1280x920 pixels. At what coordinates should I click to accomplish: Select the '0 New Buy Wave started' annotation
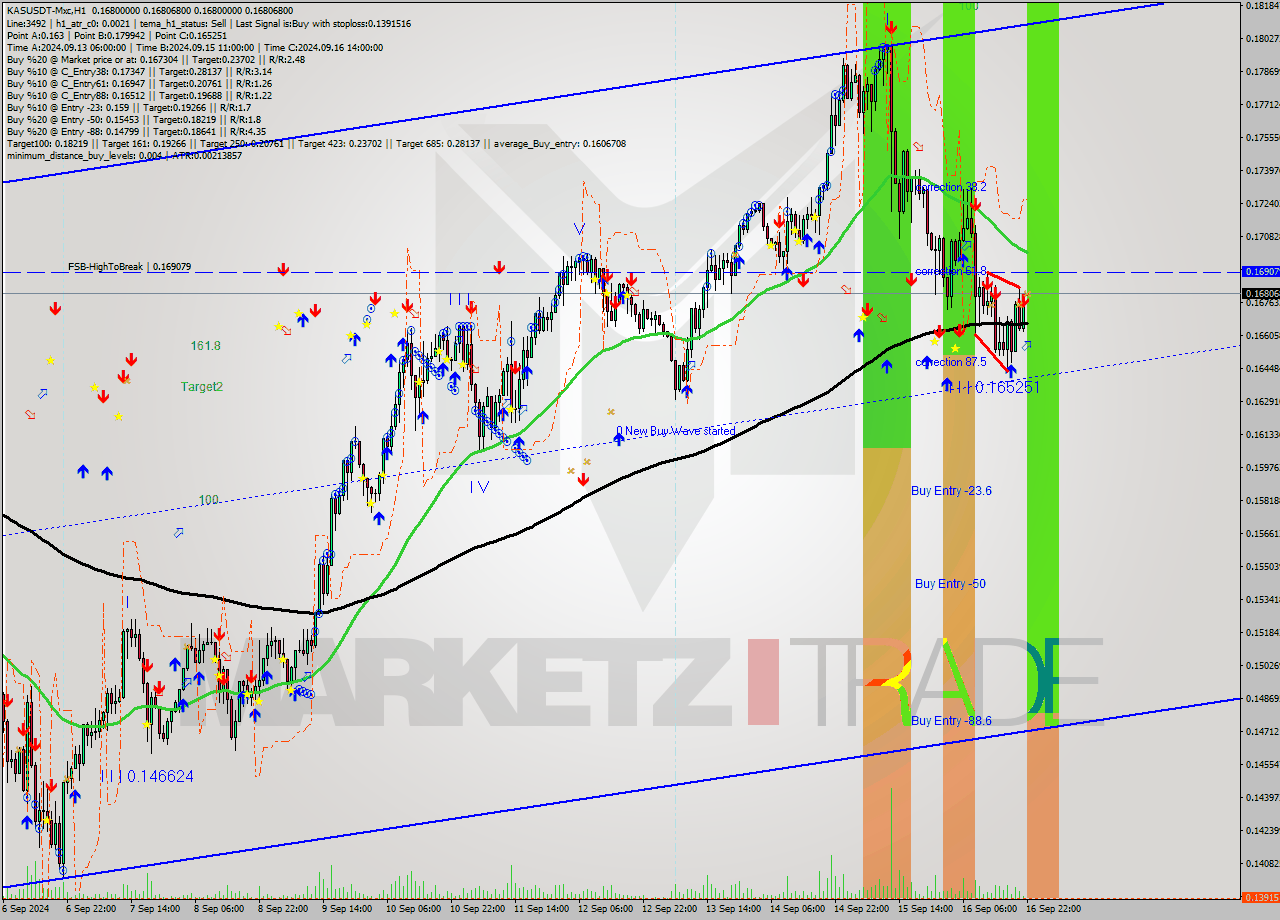pyautogui.click(x=675, y=431)
